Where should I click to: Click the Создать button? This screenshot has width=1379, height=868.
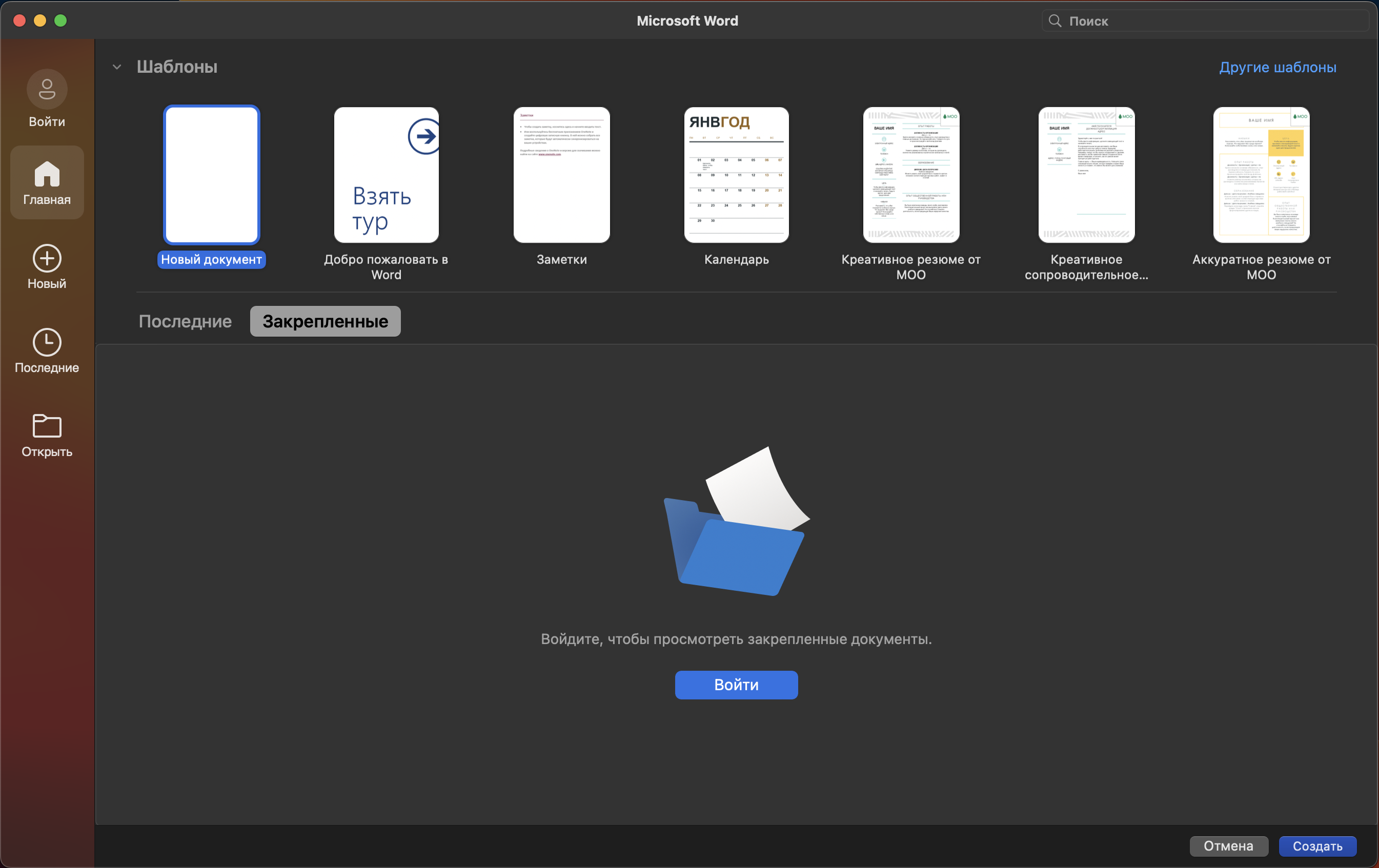[x=1317, y=846]
